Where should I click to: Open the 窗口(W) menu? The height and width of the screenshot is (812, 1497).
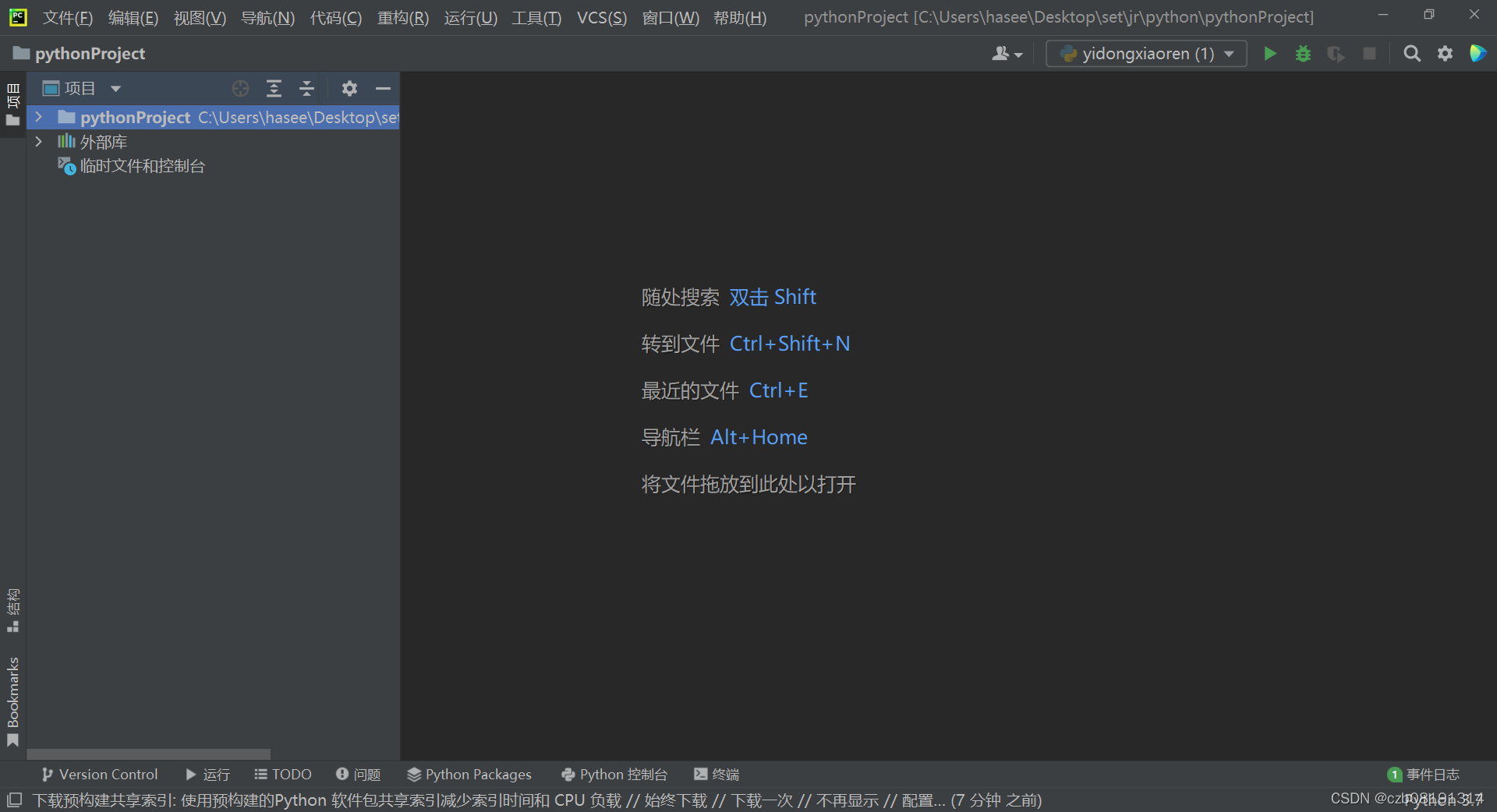(670, 17)
